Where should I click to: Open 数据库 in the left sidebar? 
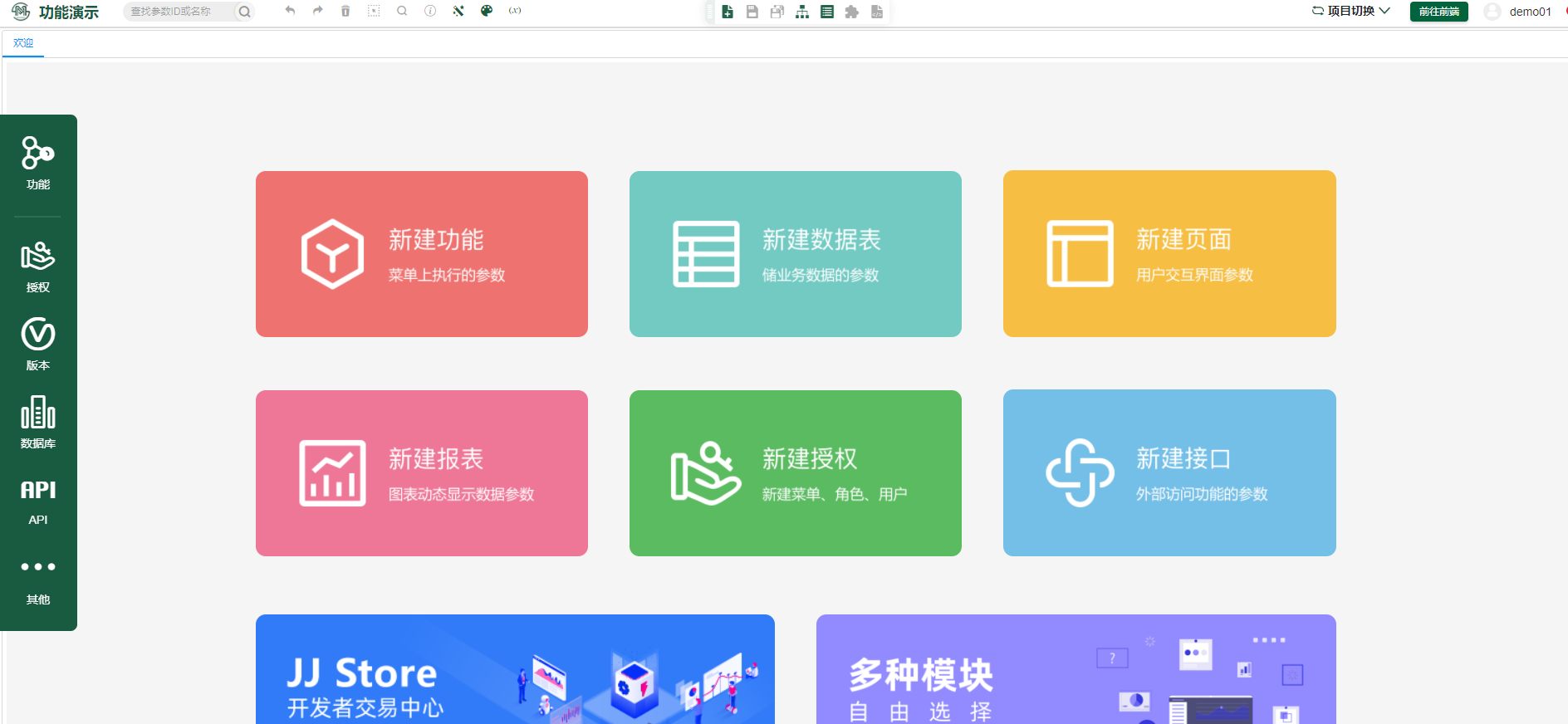[x=38, y=422]
